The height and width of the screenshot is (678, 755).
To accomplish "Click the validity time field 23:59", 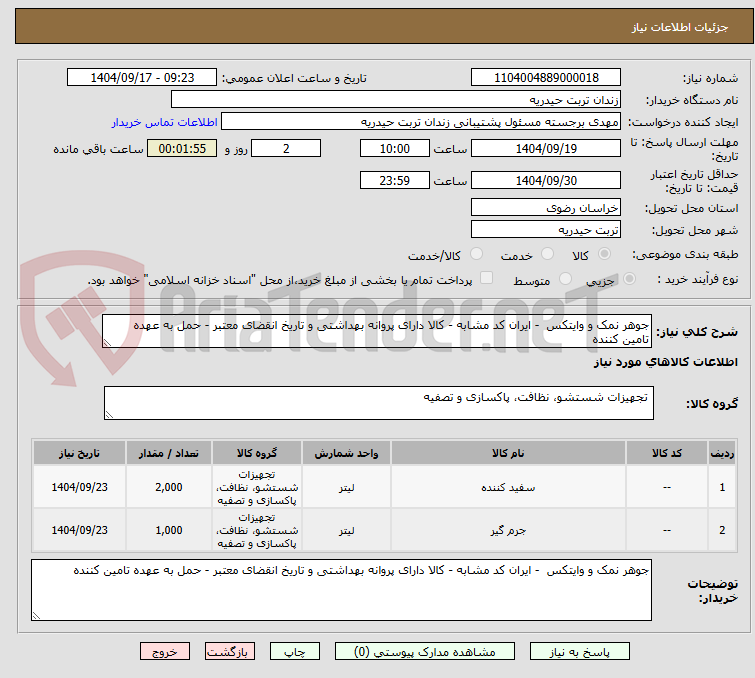I will (x=394, y=181).
